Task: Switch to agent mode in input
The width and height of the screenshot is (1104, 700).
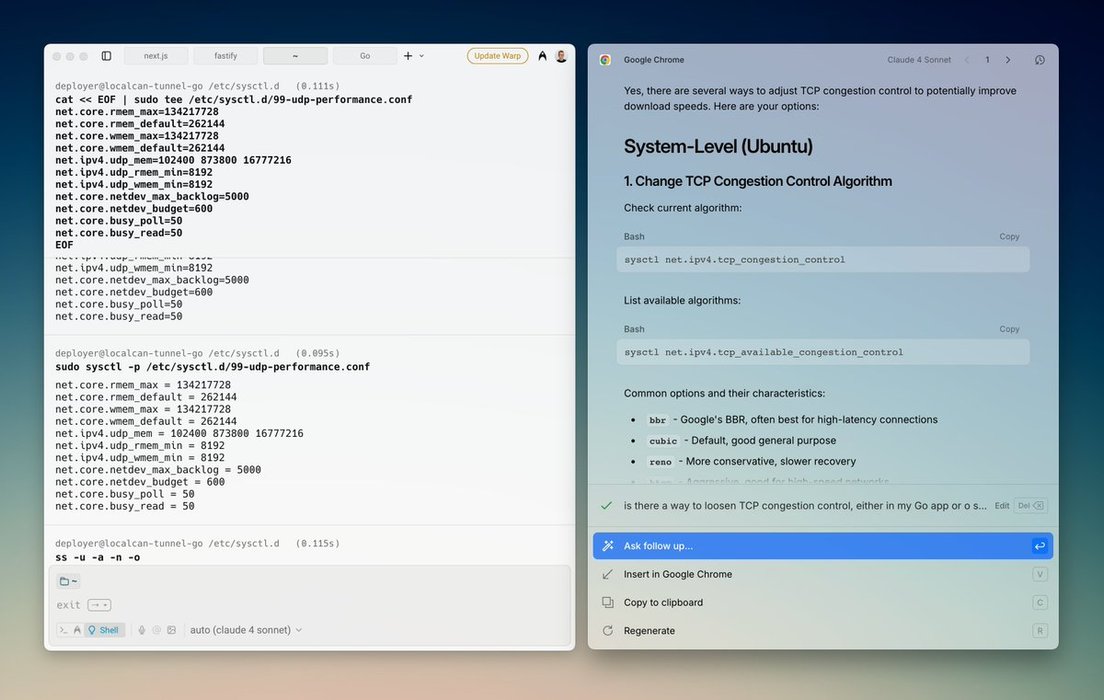Action: pyautogui.click(x=77, y=630)
